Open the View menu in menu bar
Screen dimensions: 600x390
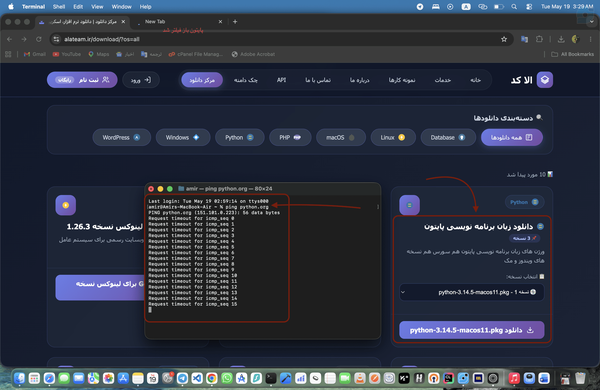pyautogui.click(x=97, y=7)
